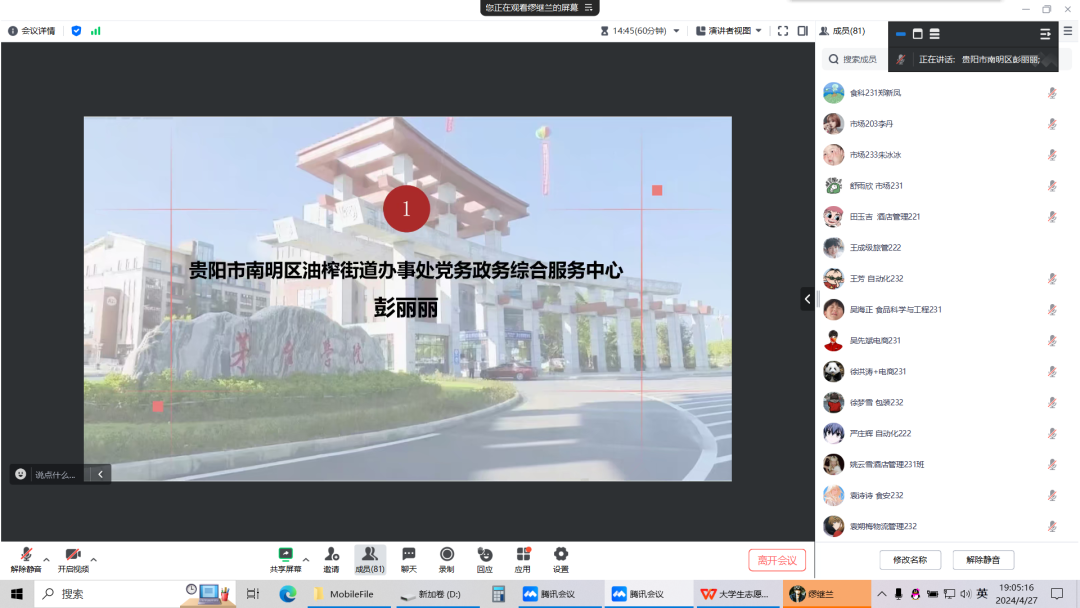1080x608 pixels.
Task: Unmute the participant 食科231郑新凤
Action: tap(1051, 92)
